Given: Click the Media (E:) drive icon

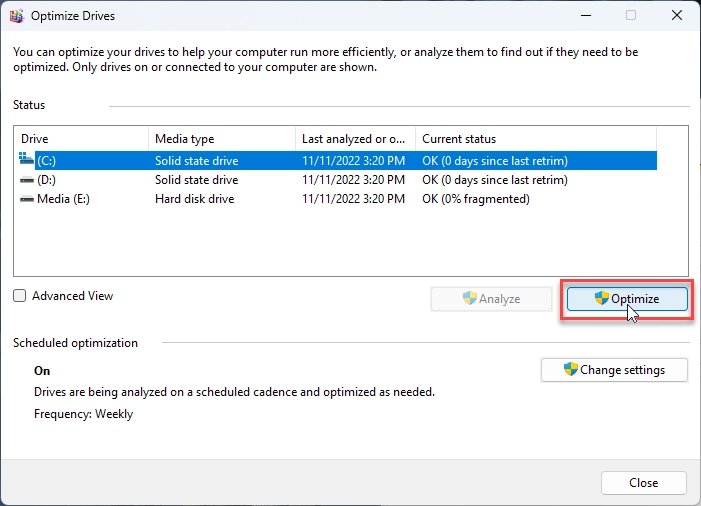Looking at the screenshot, I should click(x=27, y=199).
